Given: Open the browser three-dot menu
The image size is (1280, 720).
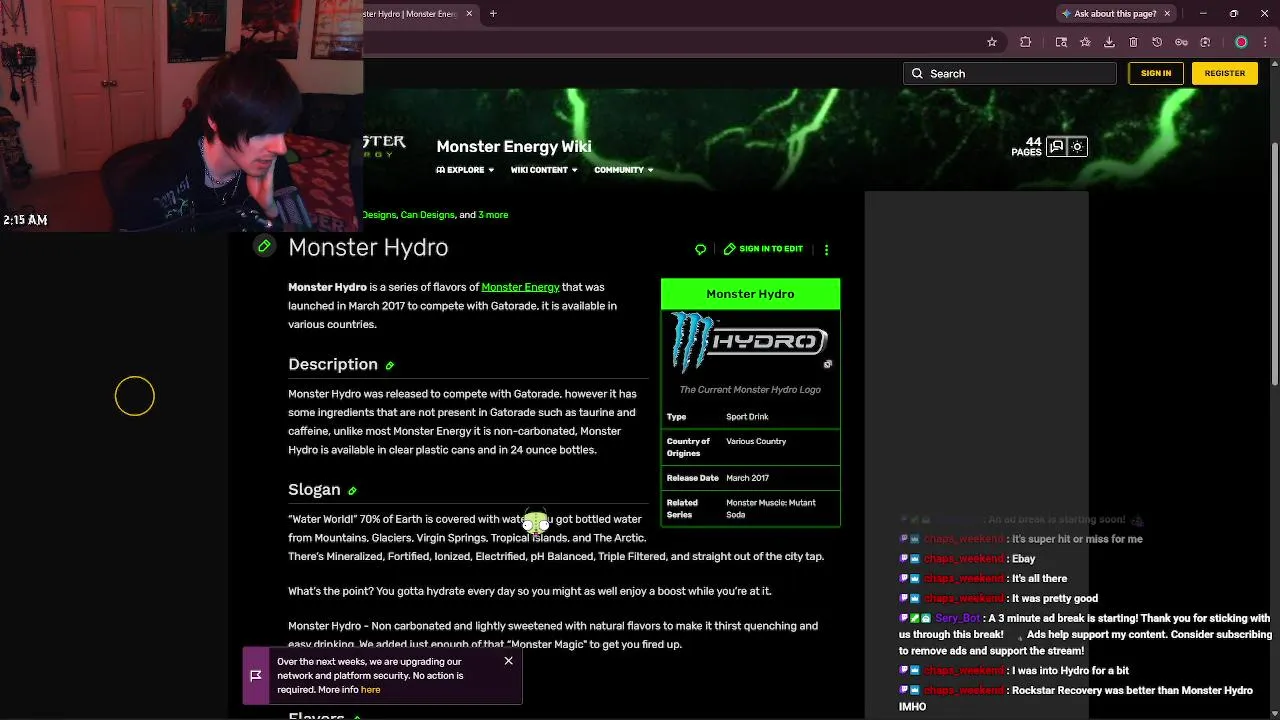Looking at the screenshot, I should tap(1265, 42).
